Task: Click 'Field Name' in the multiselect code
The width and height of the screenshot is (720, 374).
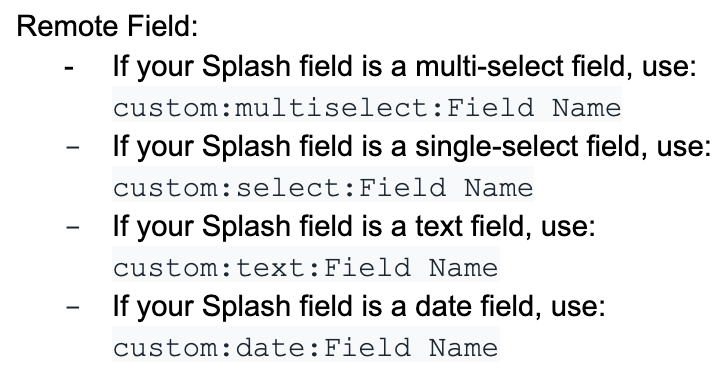Action: coord(534,108)
